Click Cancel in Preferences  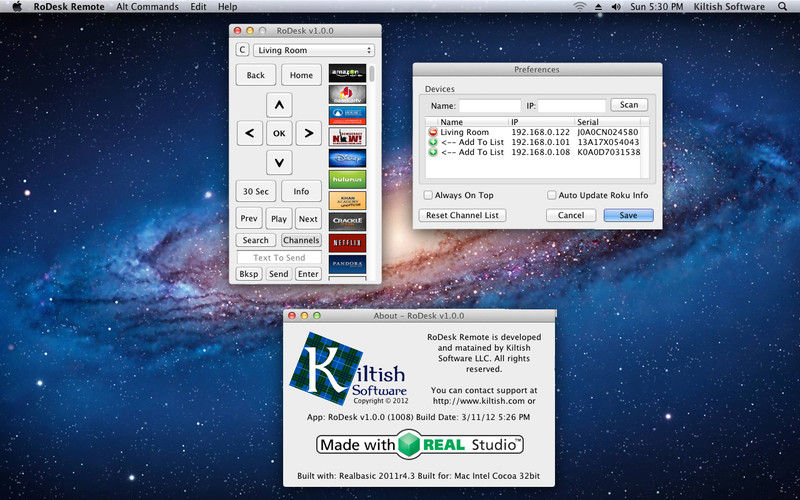tap(571, 215)
